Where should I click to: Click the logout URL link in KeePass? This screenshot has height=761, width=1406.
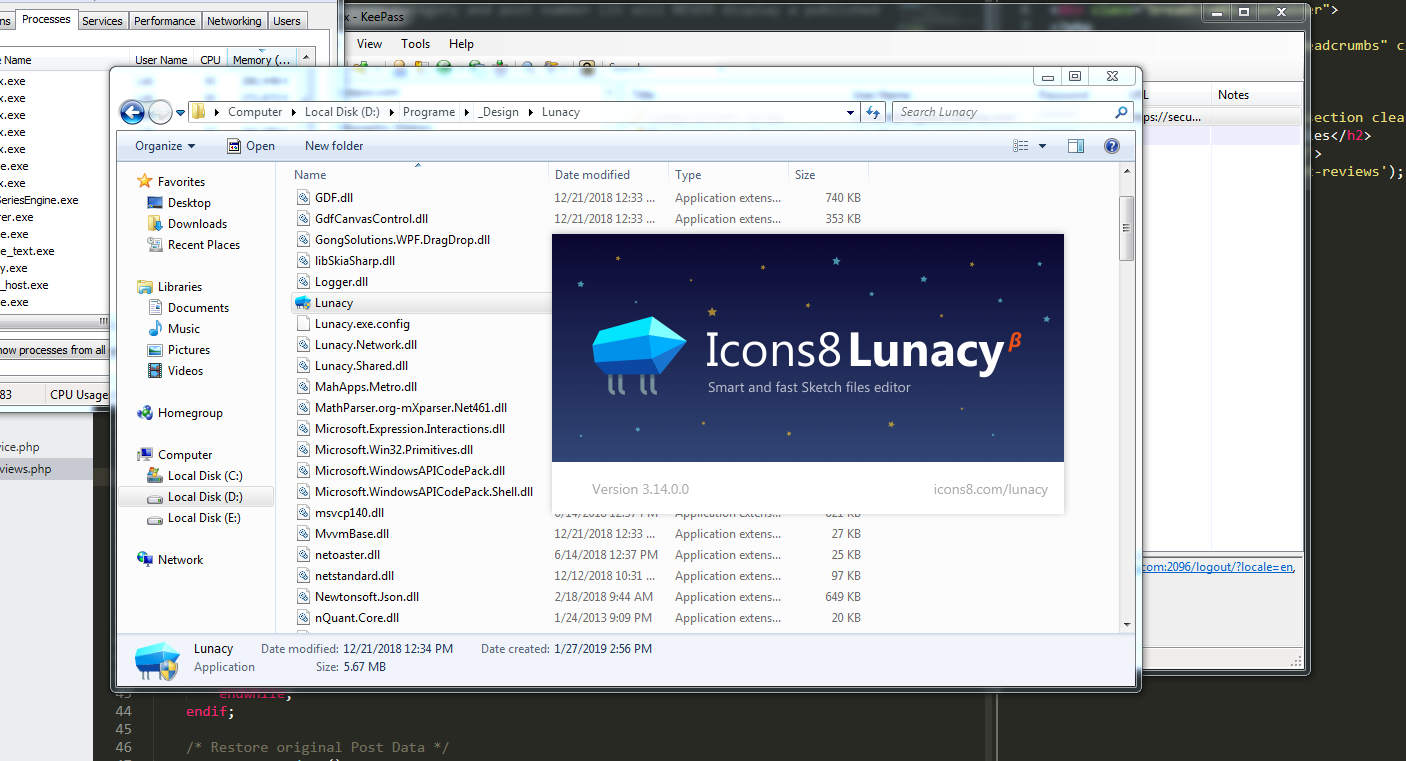[x=1220, y=567]
